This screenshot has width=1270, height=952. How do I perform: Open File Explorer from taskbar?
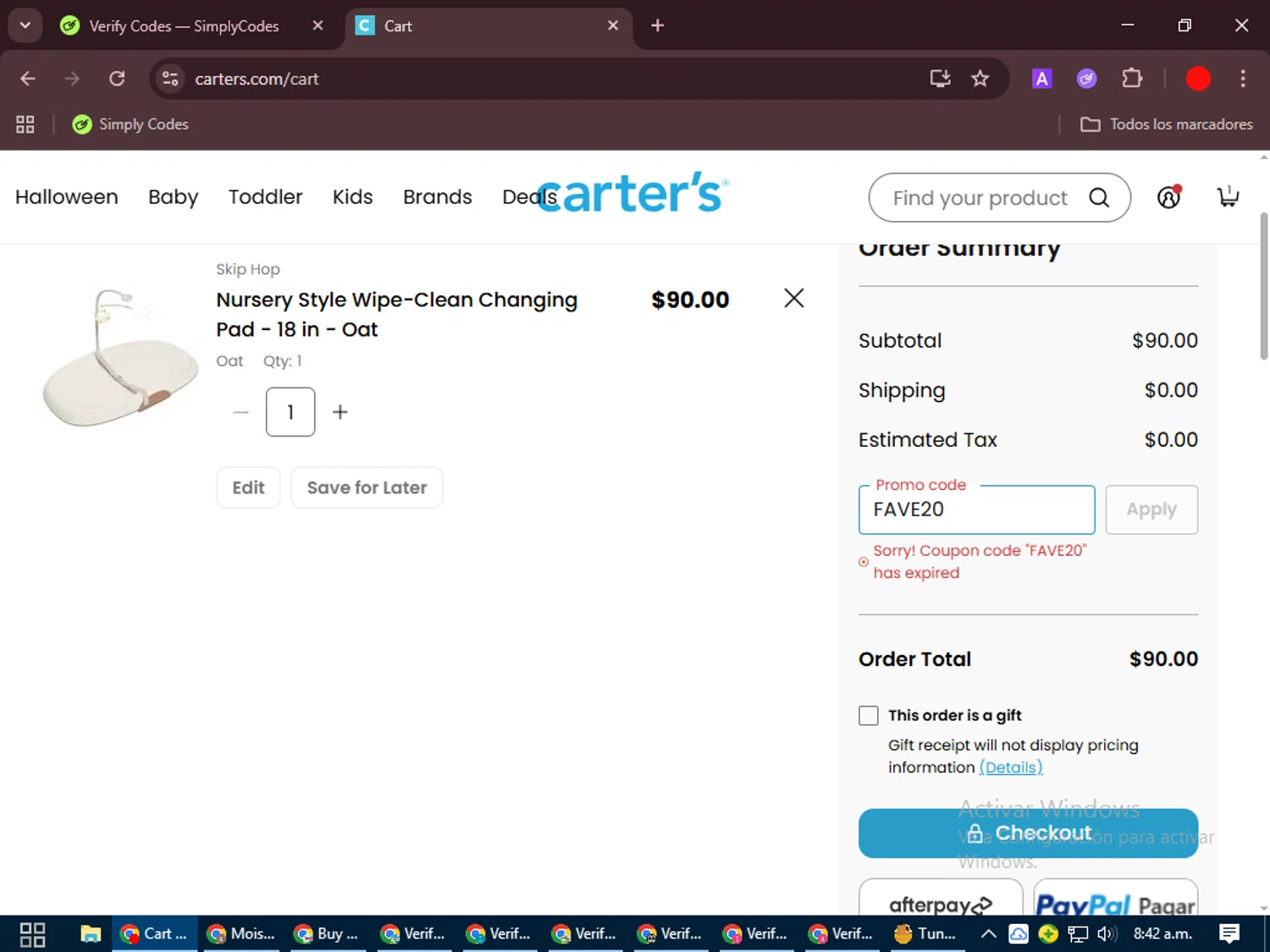click(x=91, y=934)
